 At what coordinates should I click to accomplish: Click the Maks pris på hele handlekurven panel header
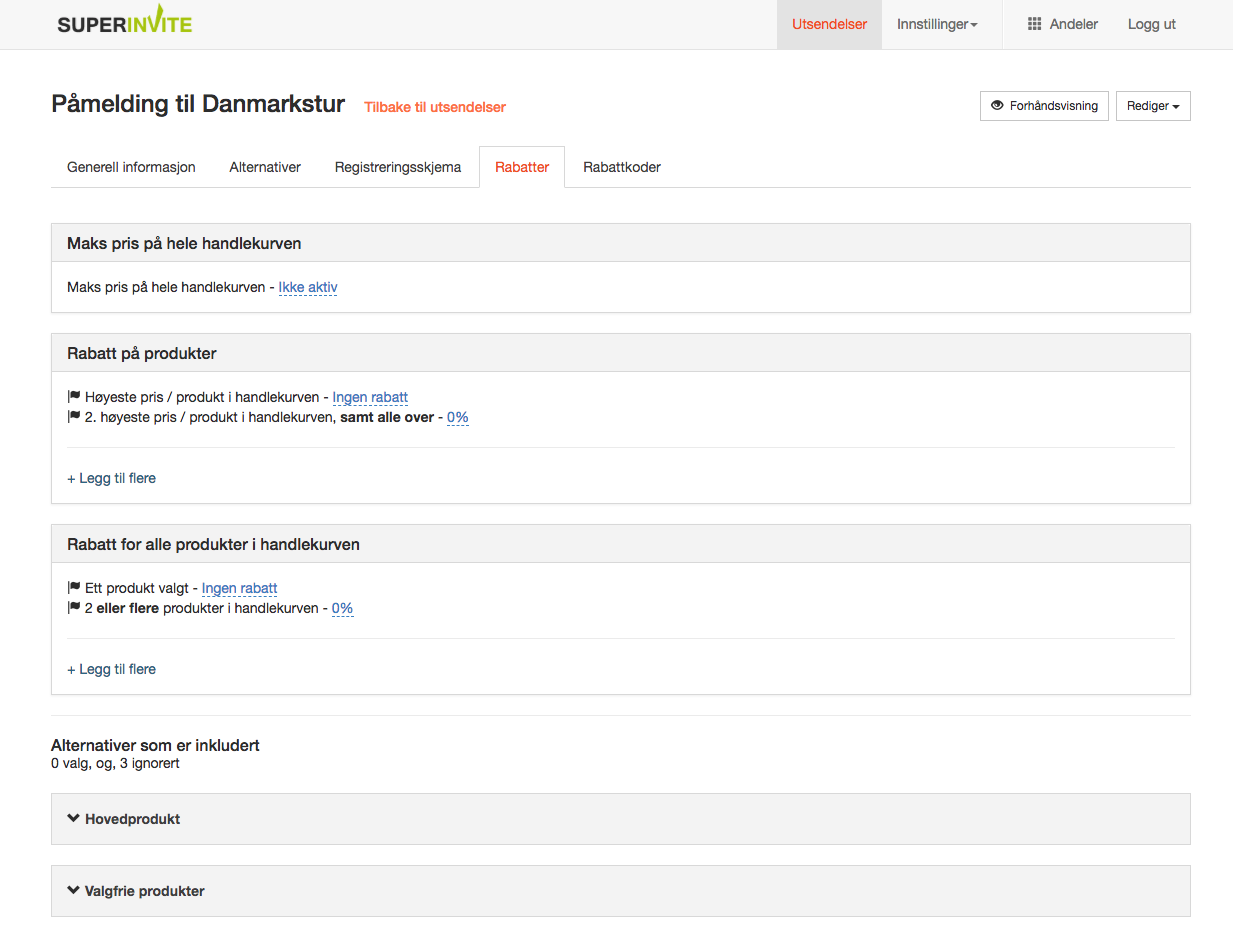click(x=620, y=243)
